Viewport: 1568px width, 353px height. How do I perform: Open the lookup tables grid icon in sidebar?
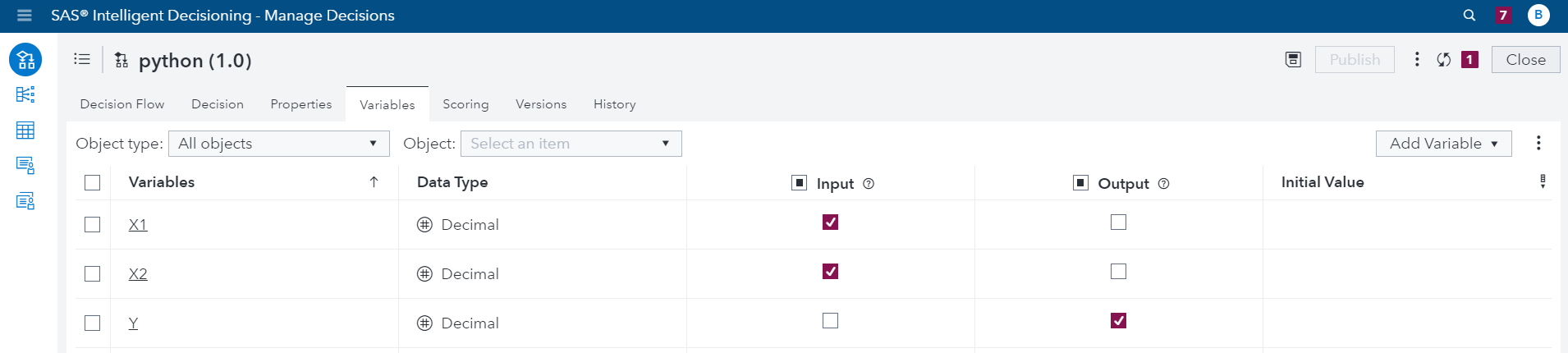[x=25, y=131]
